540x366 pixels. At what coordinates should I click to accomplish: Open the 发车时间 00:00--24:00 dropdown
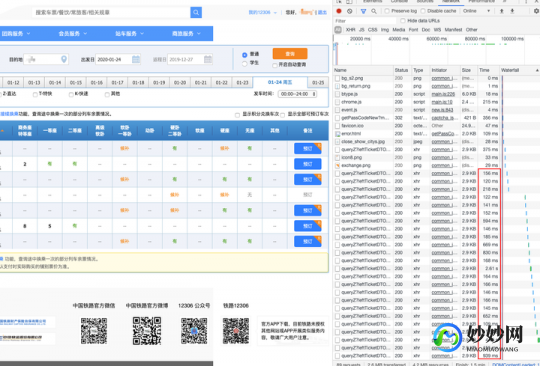297,94
